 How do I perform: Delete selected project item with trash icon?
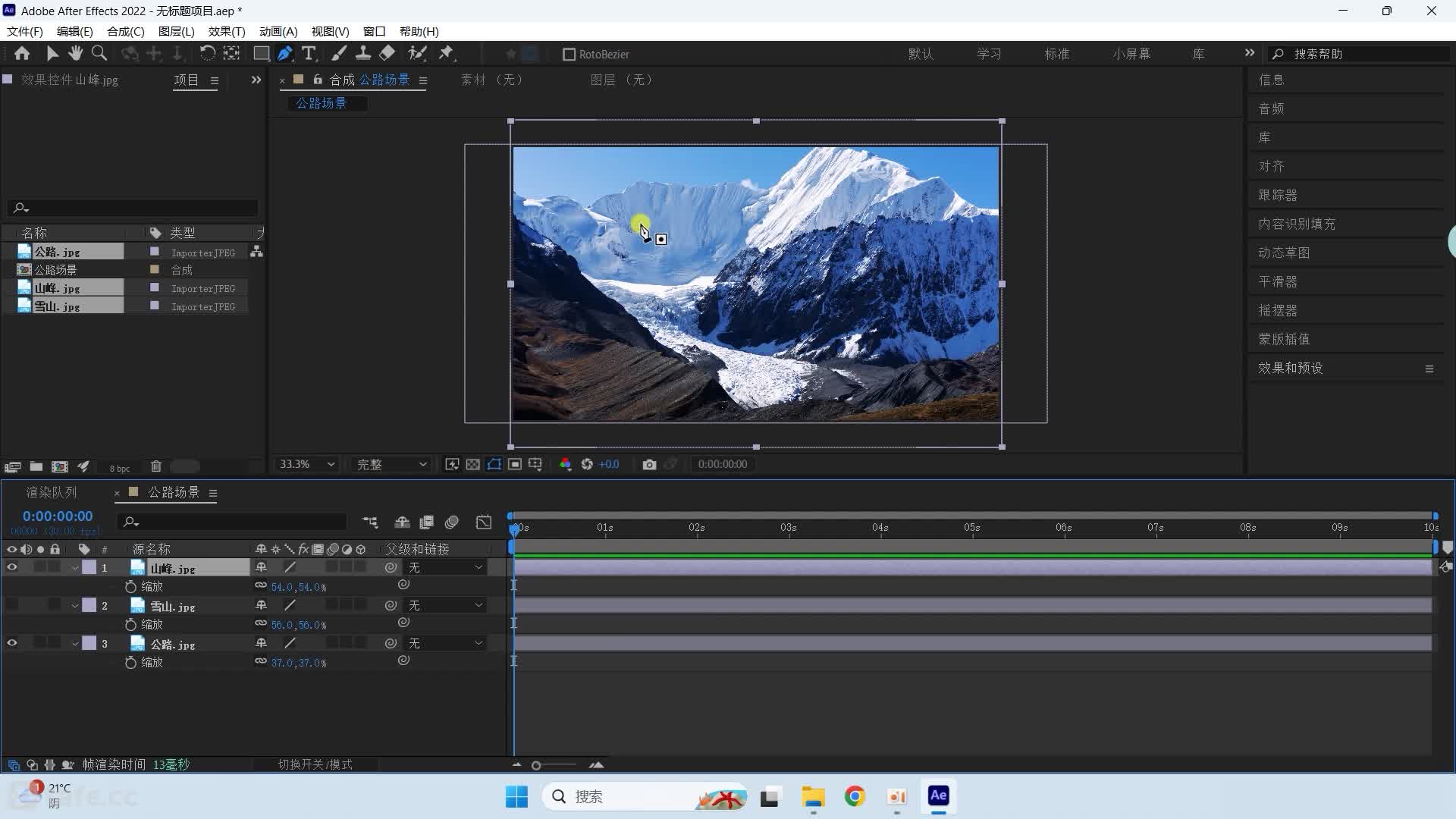(156, 467)
